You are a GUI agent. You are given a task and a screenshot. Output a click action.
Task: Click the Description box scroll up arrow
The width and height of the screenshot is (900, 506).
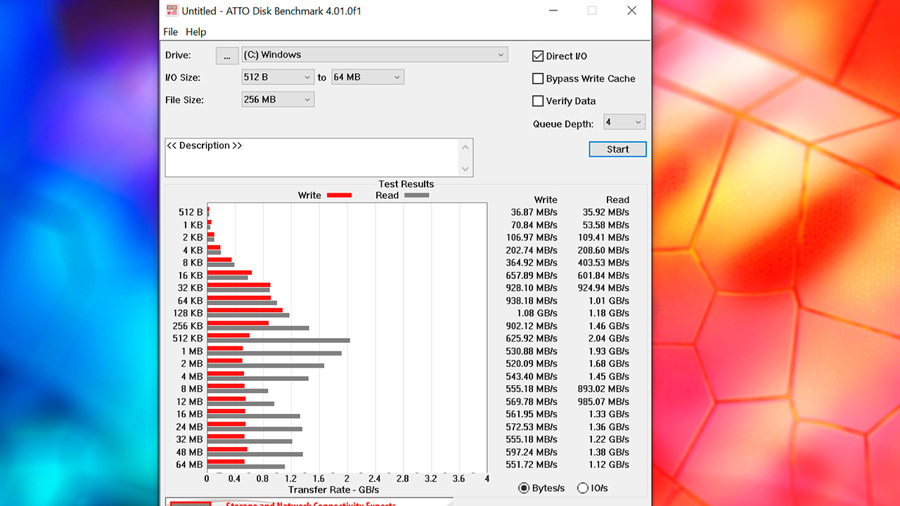tap(465, 147)
